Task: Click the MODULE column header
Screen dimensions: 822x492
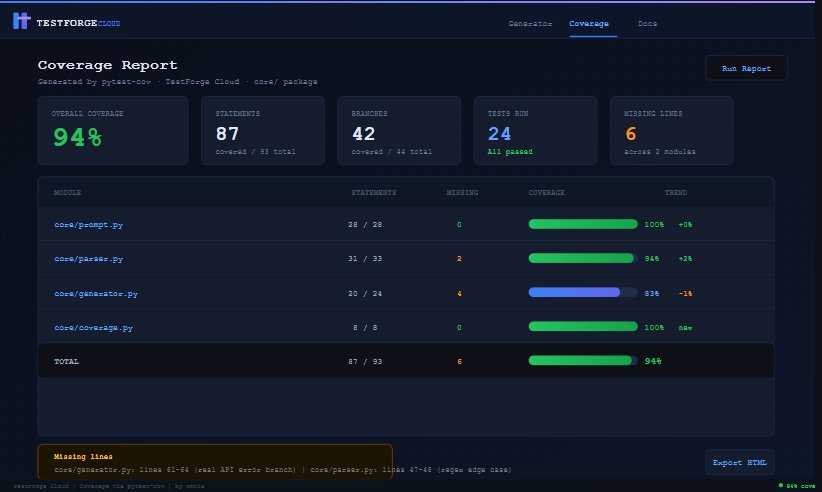Action: [x=68, y=193]
